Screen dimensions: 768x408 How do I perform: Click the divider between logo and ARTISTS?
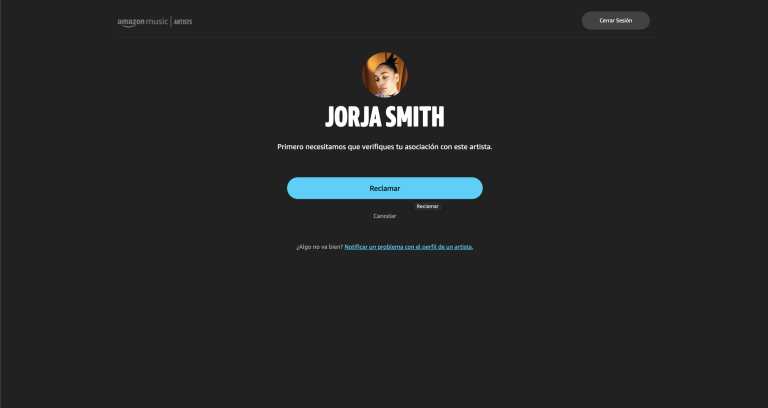[171, 21]
